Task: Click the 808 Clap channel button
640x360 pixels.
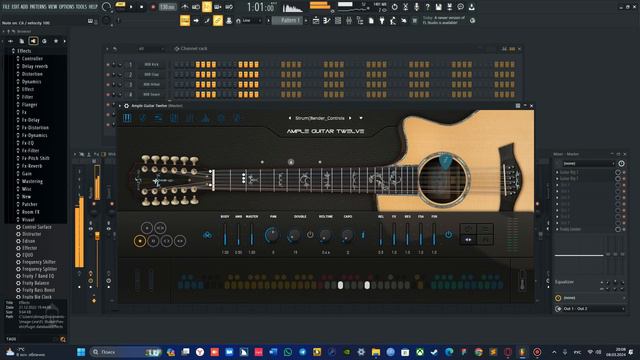Action: point(151,74)
